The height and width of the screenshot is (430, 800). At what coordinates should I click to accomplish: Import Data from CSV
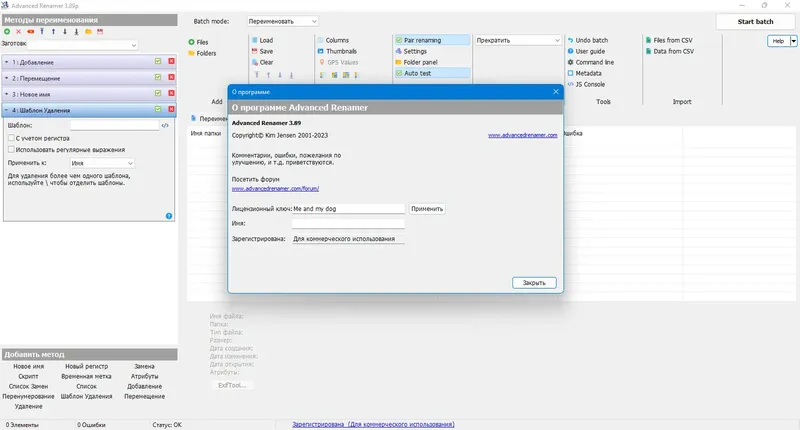(670, 51)
